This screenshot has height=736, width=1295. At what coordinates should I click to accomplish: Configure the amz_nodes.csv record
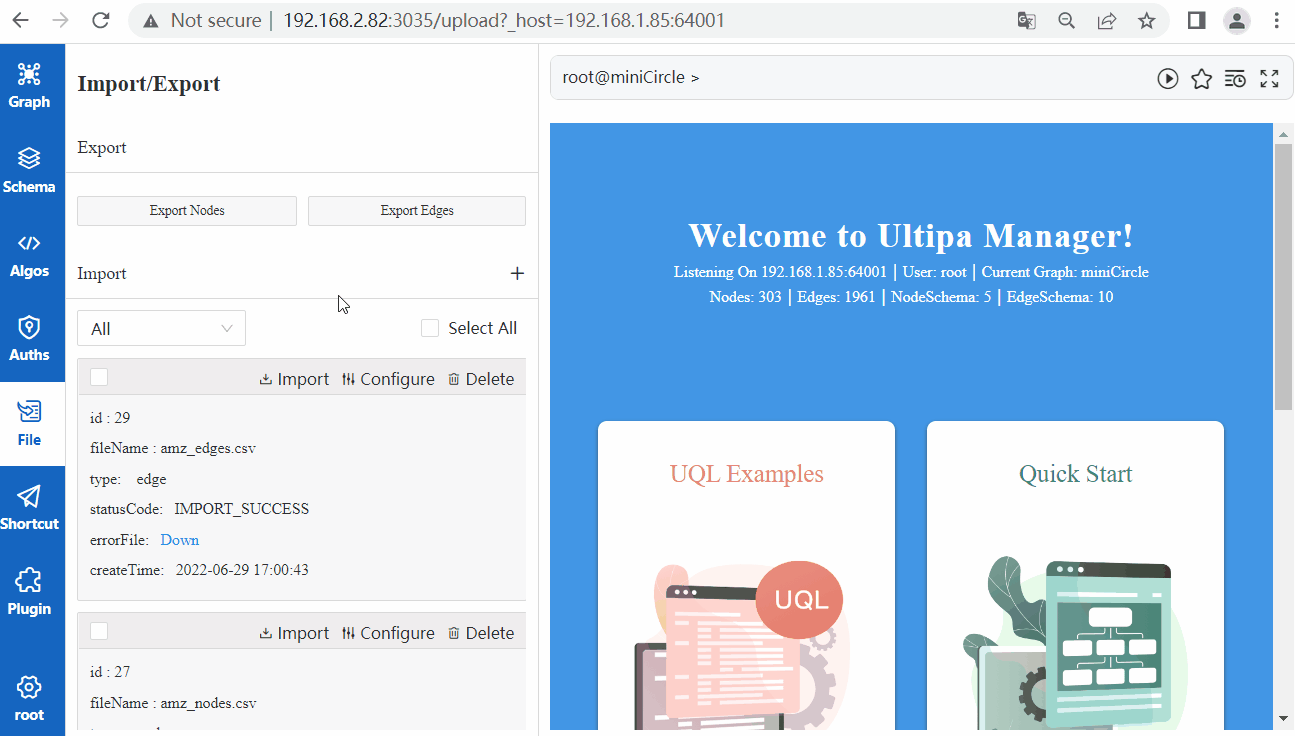[388, 633]
